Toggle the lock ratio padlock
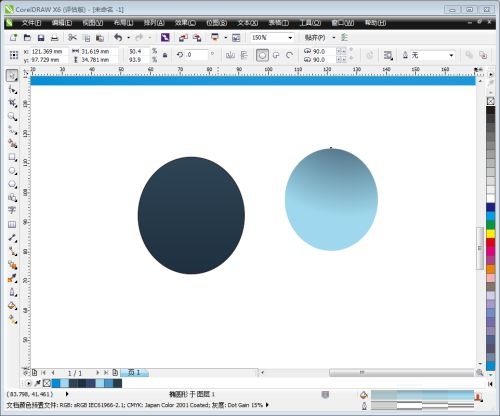Viewport: 500px width, 416px height. (x=165, y=55)
